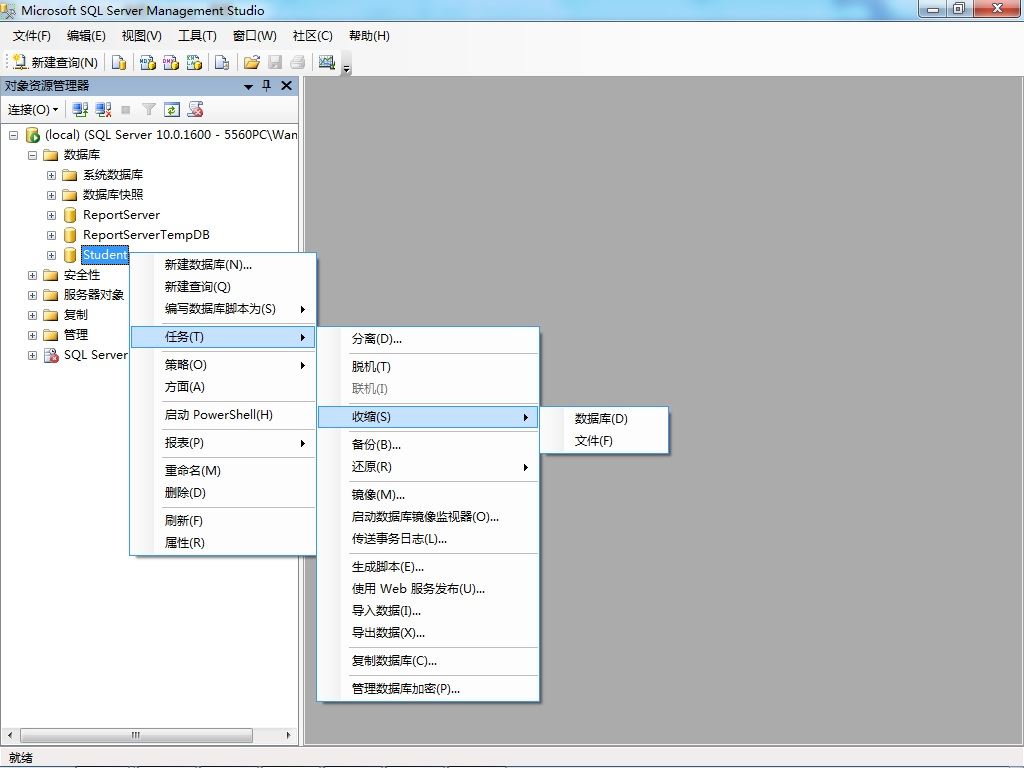Open the 社区(C) menu

pos(312,36)
